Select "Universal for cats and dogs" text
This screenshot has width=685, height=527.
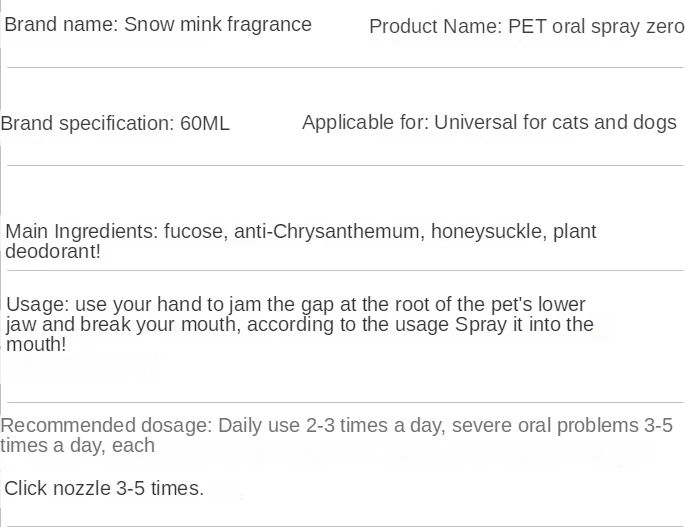click(555, 123)
